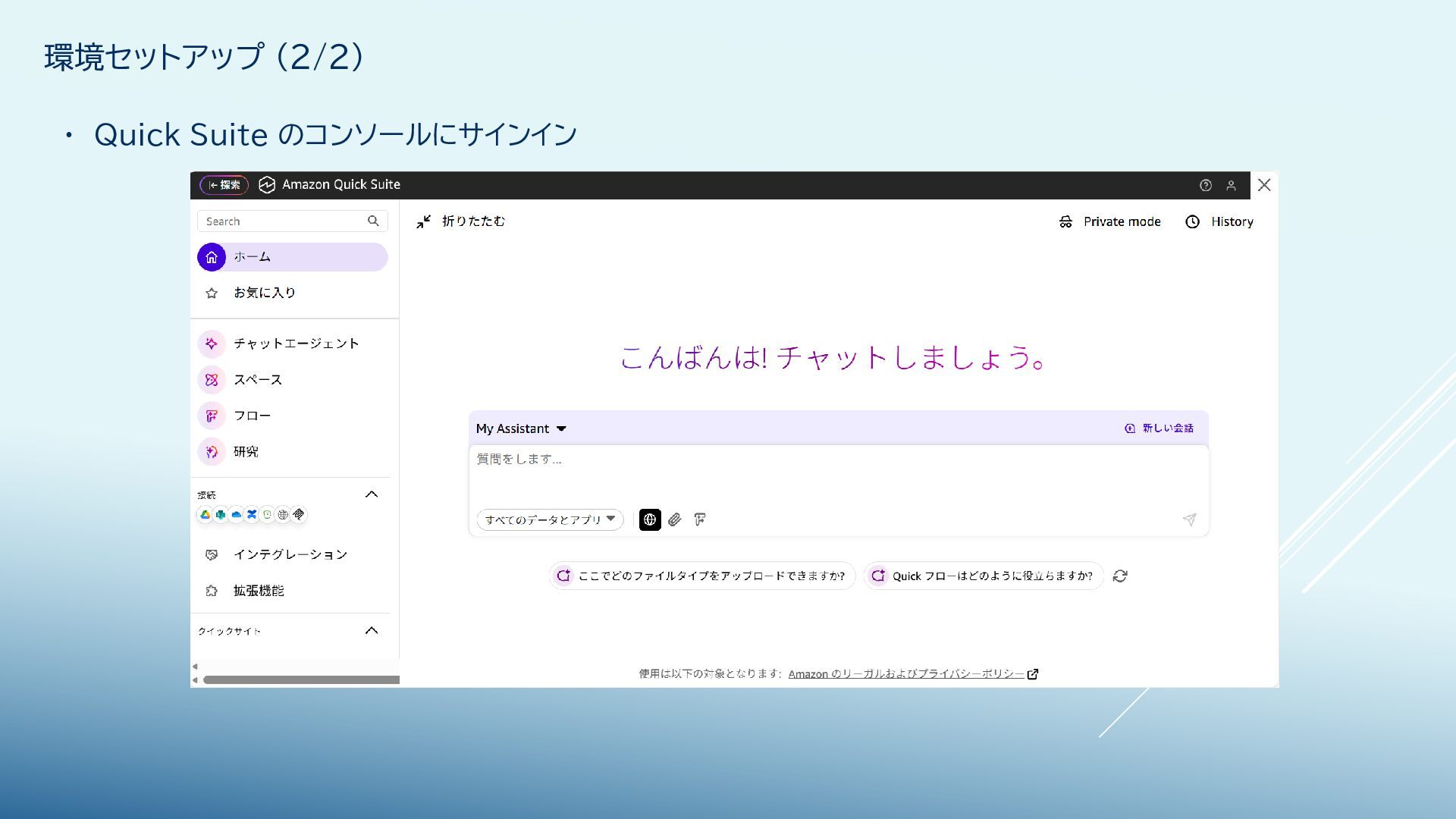Open the Amazon legal and privacy policy link
Viewport: 1456px width, 819px height.
(906, 673)
